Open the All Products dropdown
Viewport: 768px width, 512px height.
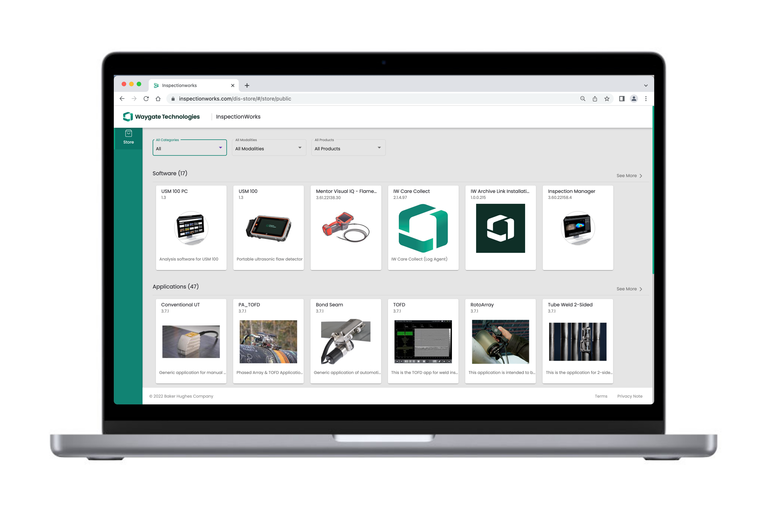coord(348,147)
